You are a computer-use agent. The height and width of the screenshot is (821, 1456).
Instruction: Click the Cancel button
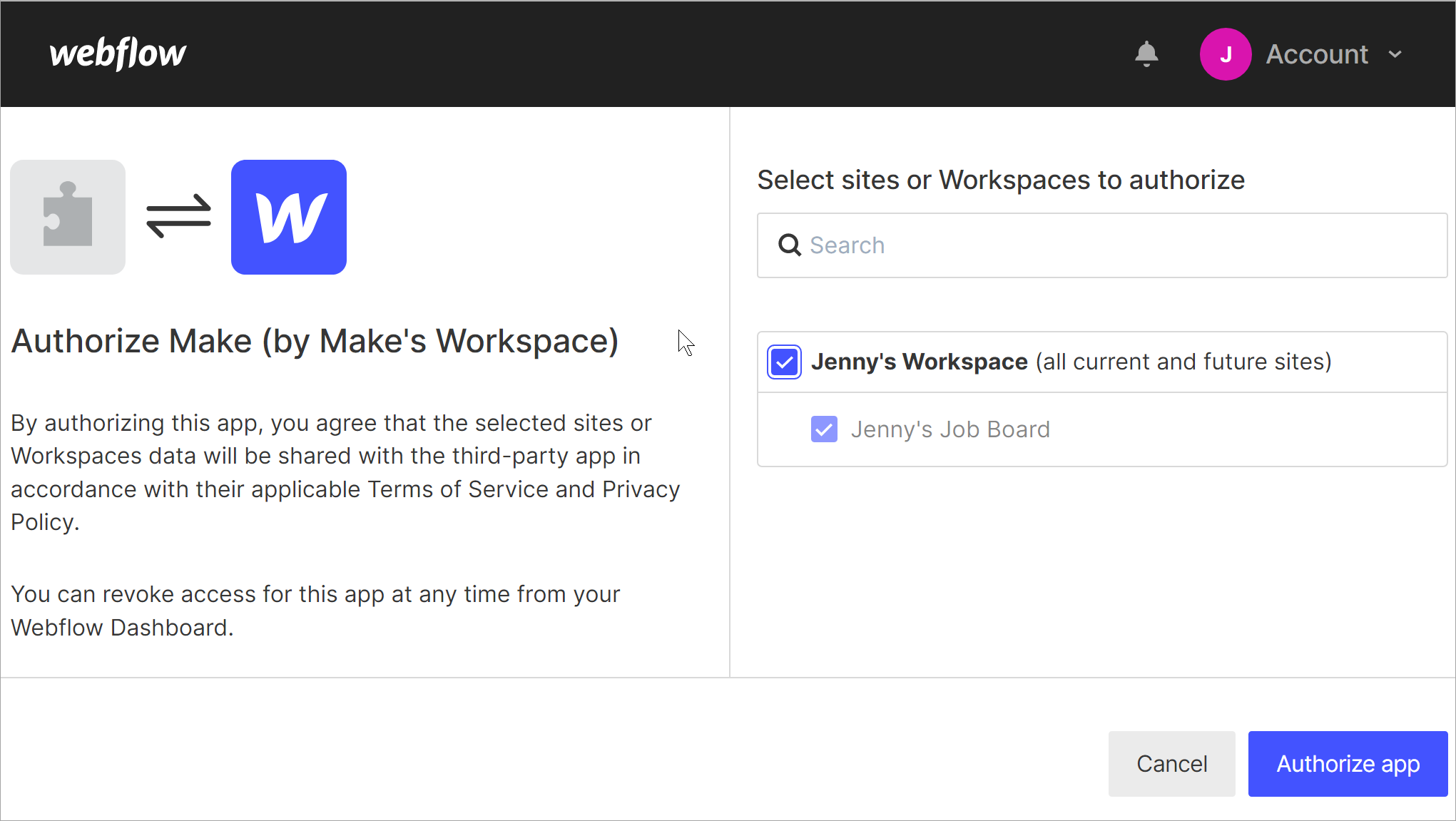coord(1172,764)
